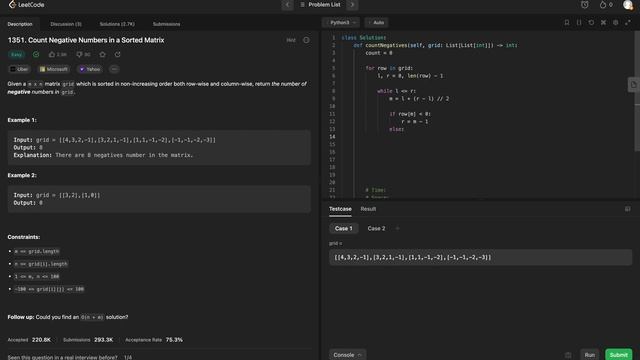Downvote the problem with thumbs-down
Viewport: 640px width, 360px height.
coord(83,54)
